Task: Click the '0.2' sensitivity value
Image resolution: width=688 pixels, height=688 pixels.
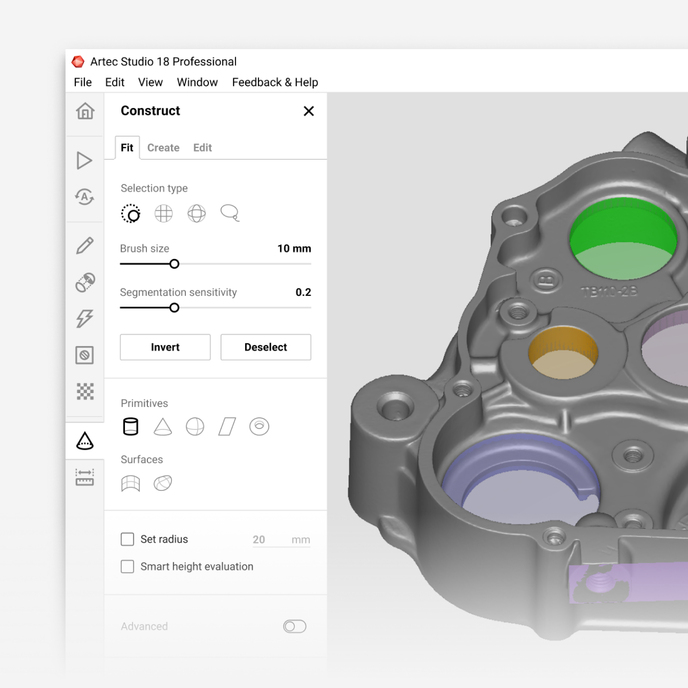Action: pyautogui.click(x=303, y=292)
